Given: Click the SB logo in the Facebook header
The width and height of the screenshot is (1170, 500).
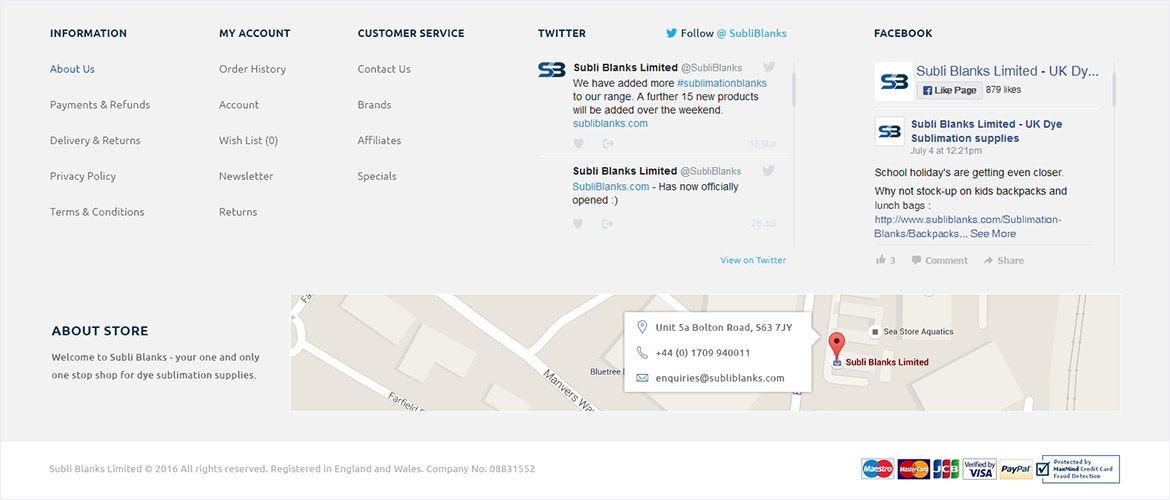Looking at the screenshot, I should [x=893, y=81].
